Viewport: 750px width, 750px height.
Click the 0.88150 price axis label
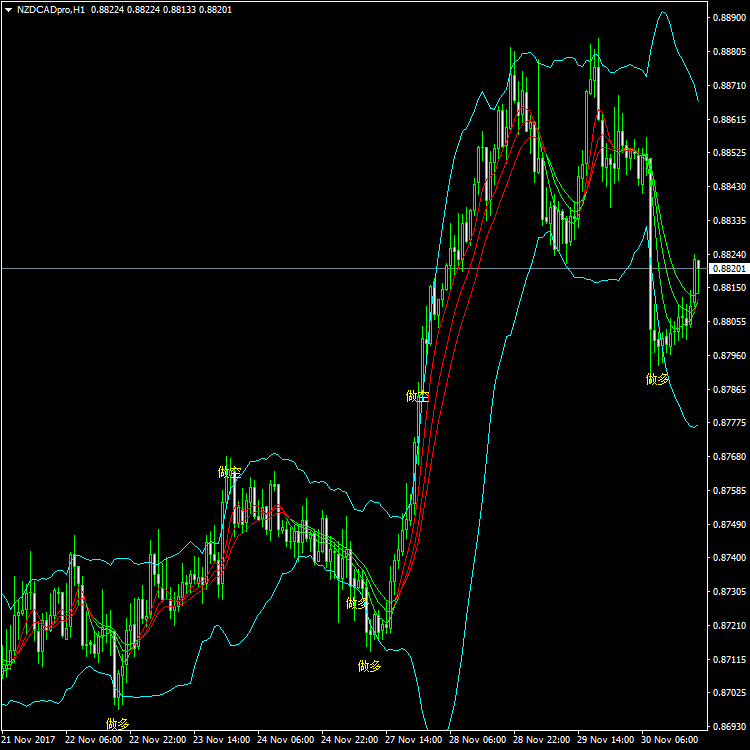tap(729, 287)
